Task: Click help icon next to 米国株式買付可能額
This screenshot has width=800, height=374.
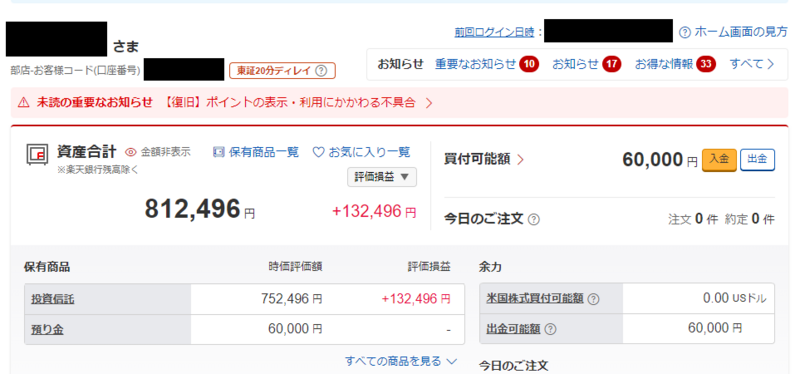Action: (593, 300)
